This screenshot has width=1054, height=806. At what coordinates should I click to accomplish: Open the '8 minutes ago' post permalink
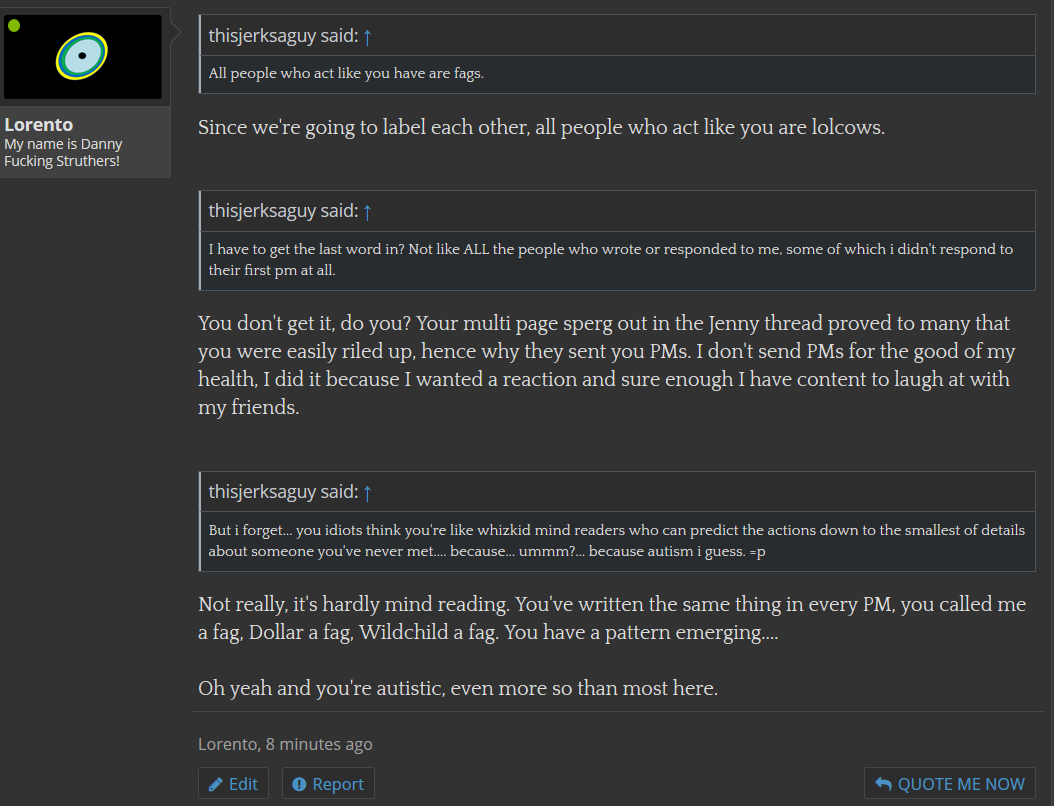tap(319, 744)
